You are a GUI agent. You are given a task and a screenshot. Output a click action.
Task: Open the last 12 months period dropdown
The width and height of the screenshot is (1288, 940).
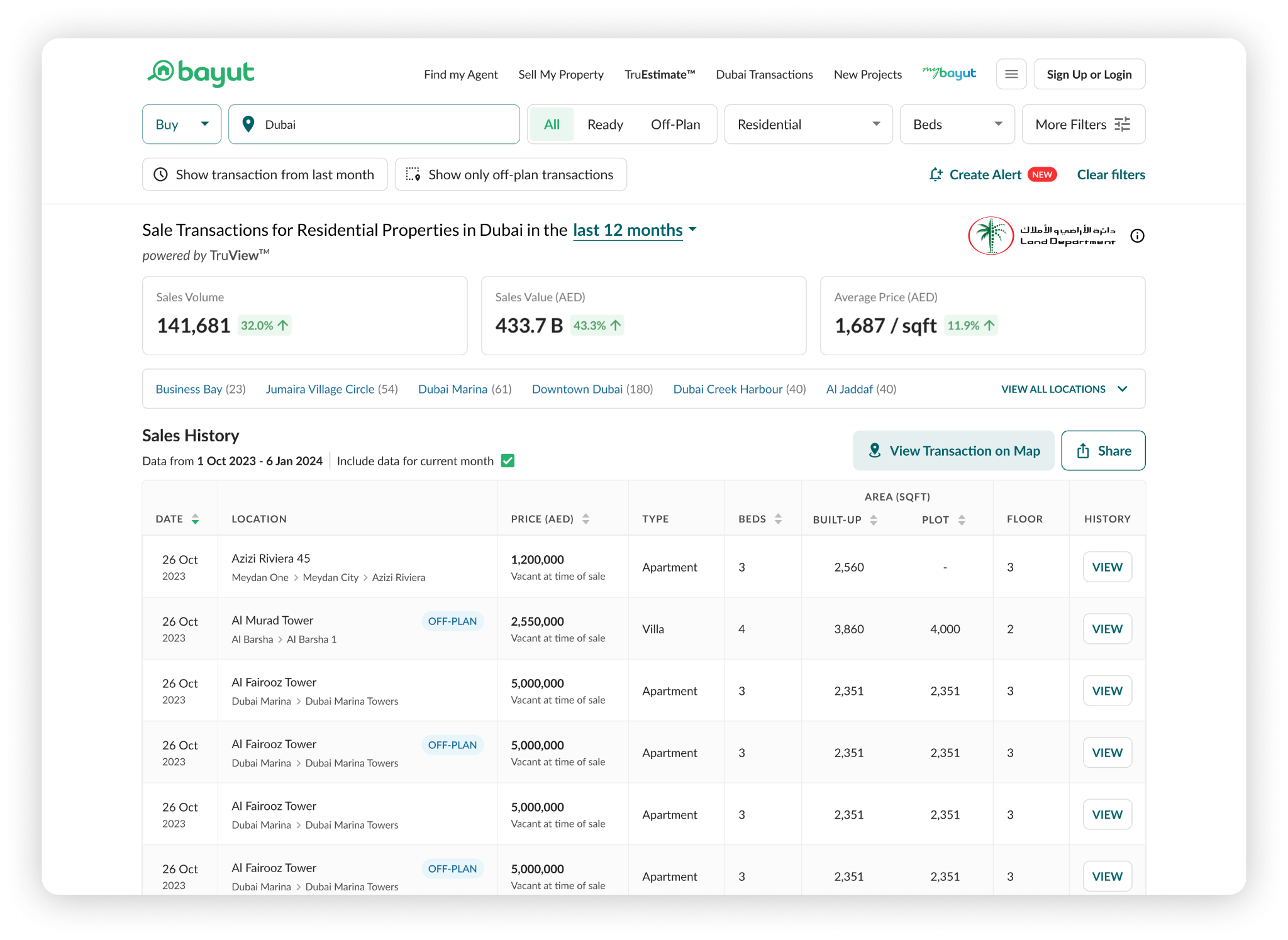(x=635, y=230)
